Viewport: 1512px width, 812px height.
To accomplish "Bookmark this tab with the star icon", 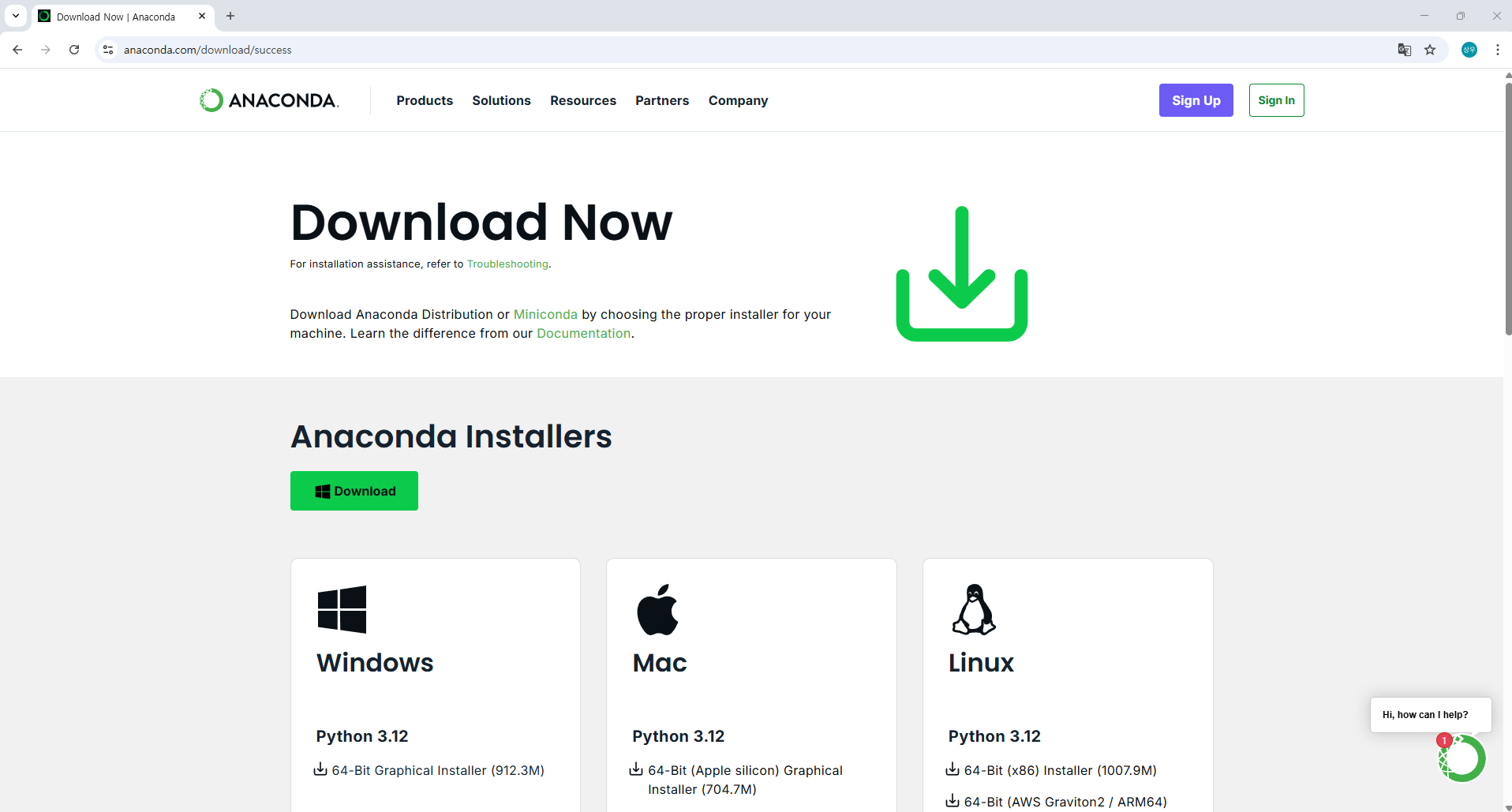I will pyautogui.click(x=1430, y=50).
